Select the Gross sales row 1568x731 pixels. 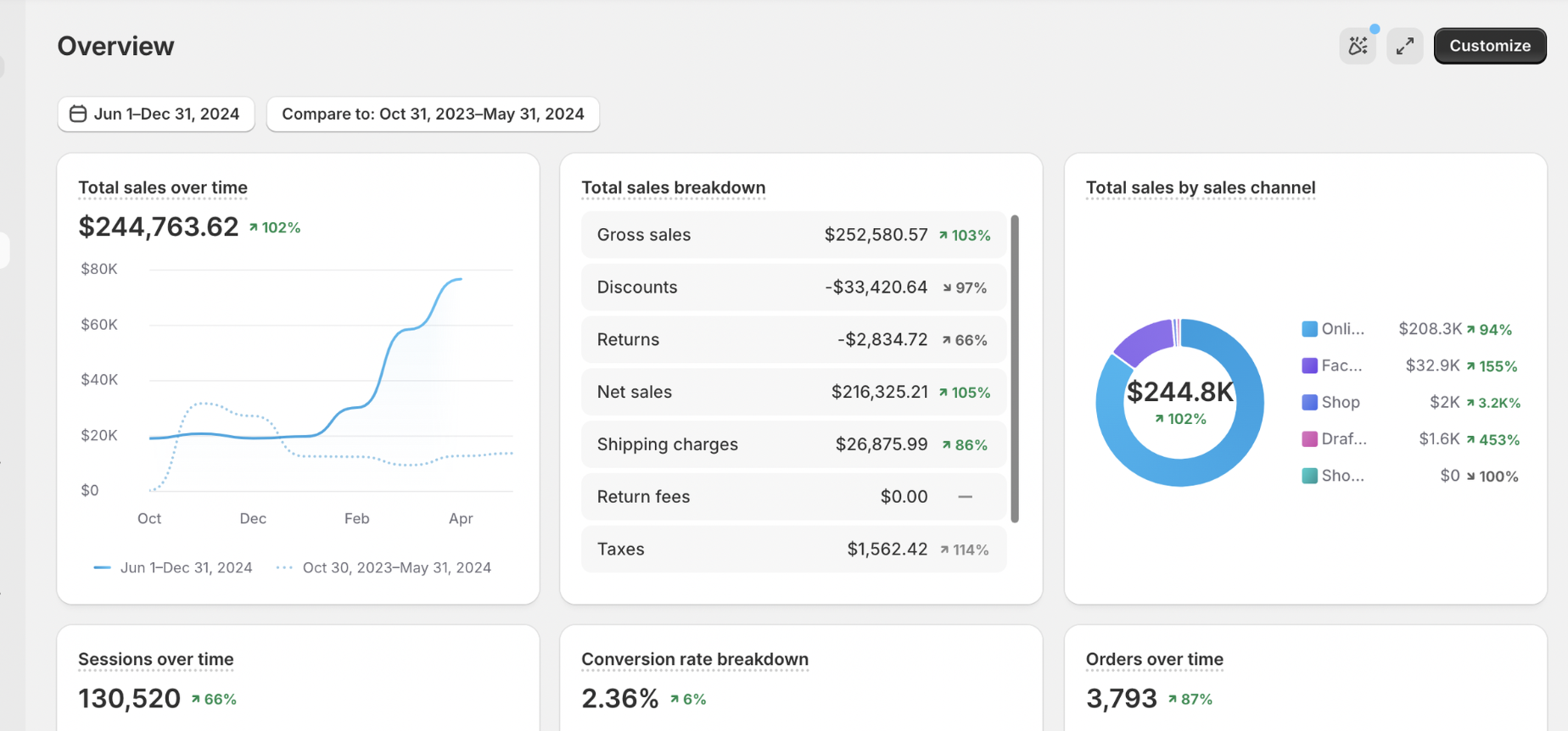(x=793, y=235)
